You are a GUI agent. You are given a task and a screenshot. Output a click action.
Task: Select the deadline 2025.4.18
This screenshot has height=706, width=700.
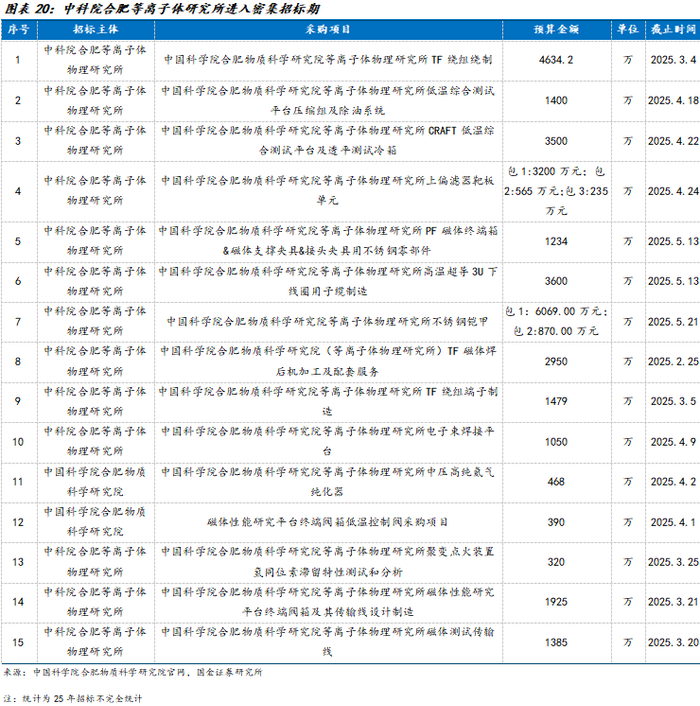click(x=673, y=100)
